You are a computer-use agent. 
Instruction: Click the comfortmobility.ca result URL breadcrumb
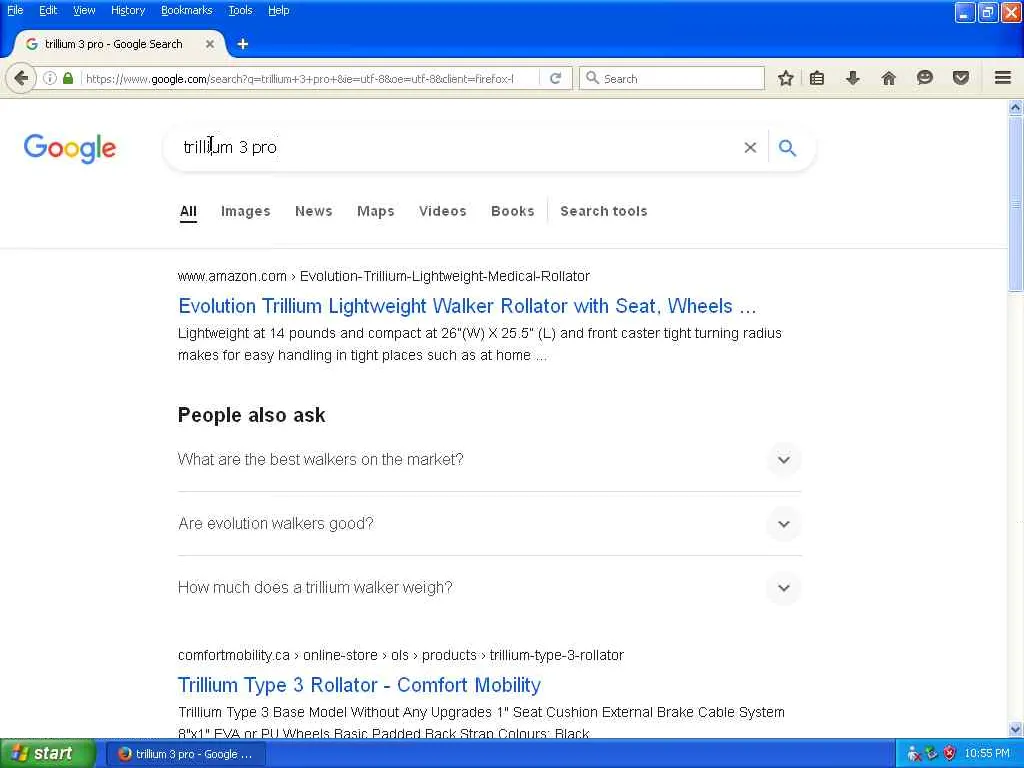pyautogui.click(x=400, y=655)
